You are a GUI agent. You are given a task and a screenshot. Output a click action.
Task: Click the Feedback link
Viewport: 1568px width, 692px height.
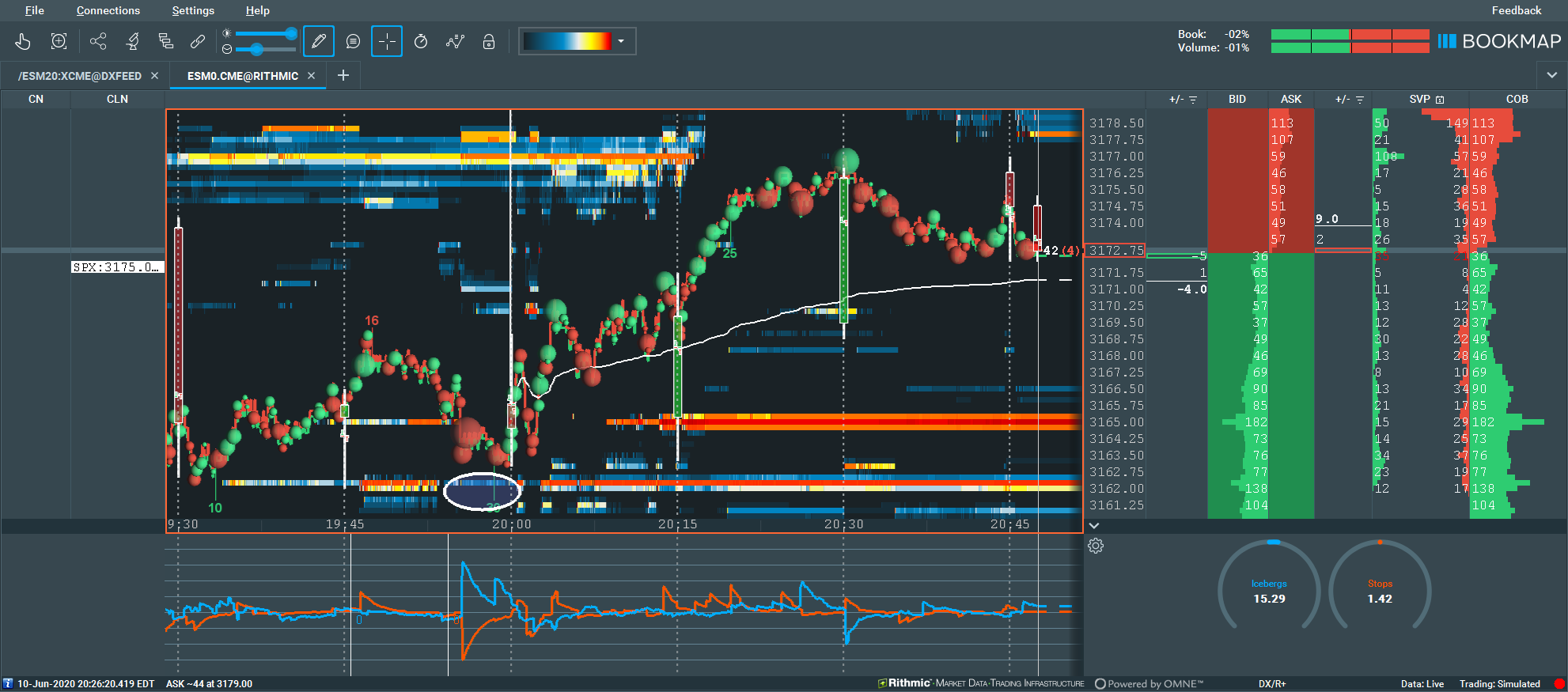coord(1516,10)
